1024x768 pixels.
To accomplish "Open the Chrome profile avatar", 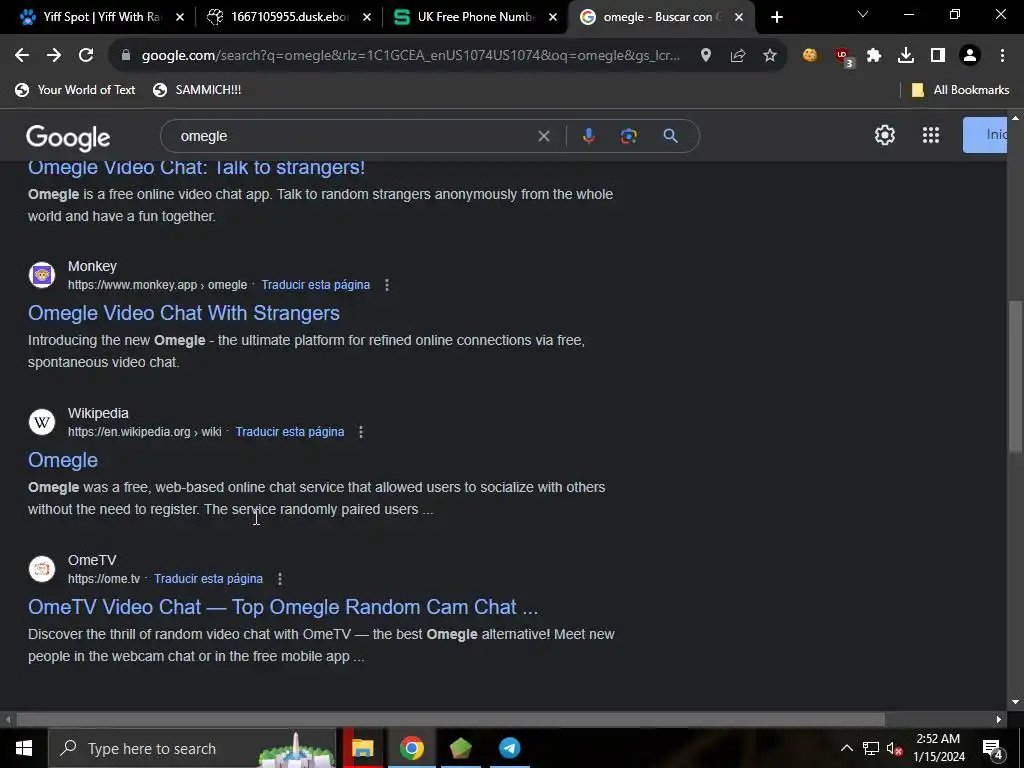I will [970, 56].
